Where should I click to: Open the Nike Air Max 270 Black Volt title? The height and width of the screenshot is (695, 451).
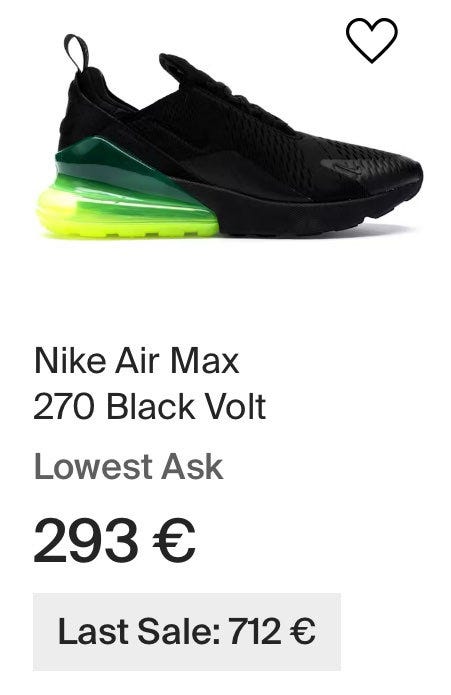150,383
